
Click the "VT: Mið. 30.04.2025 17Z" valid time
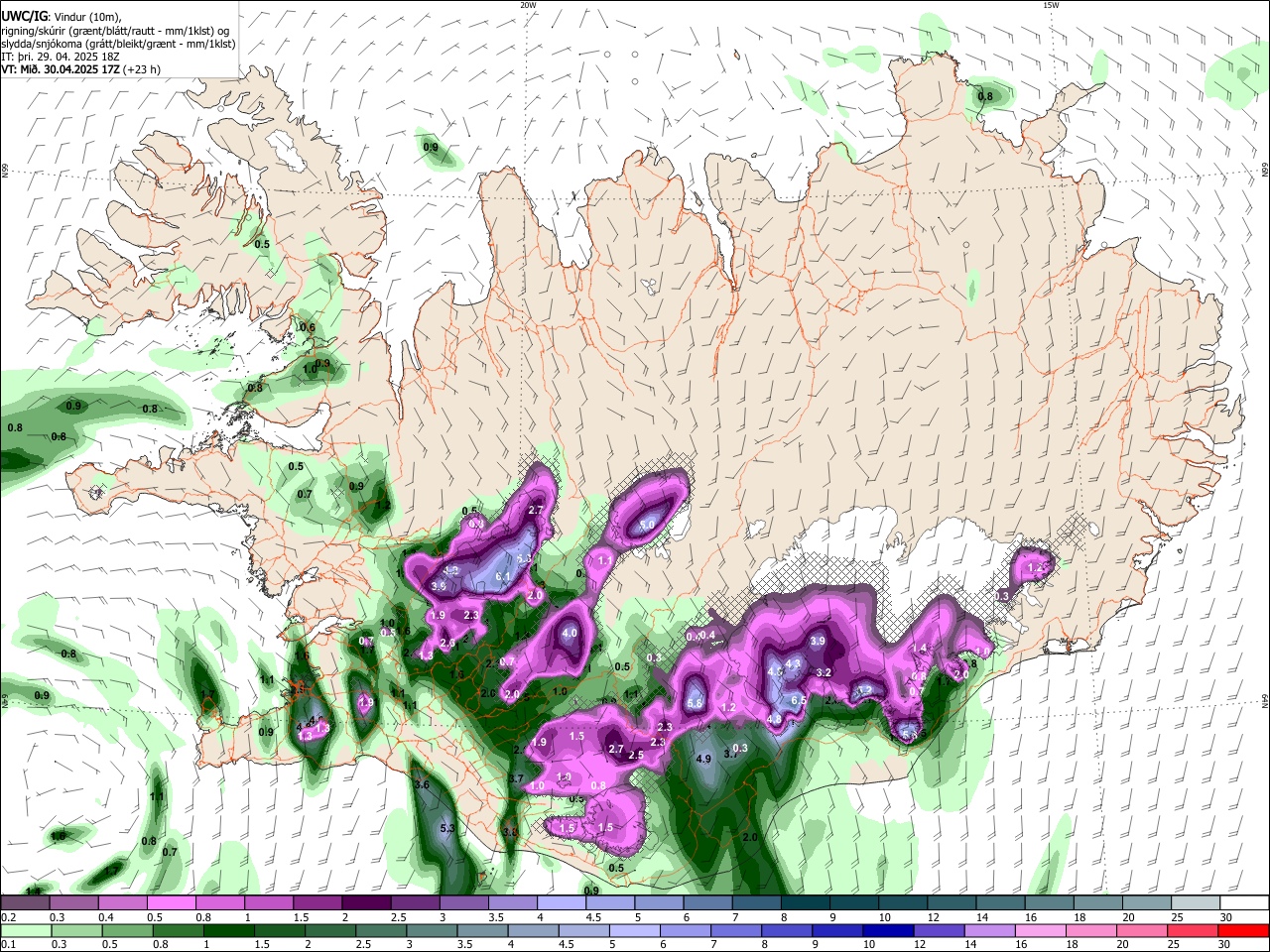coord(61,69)
